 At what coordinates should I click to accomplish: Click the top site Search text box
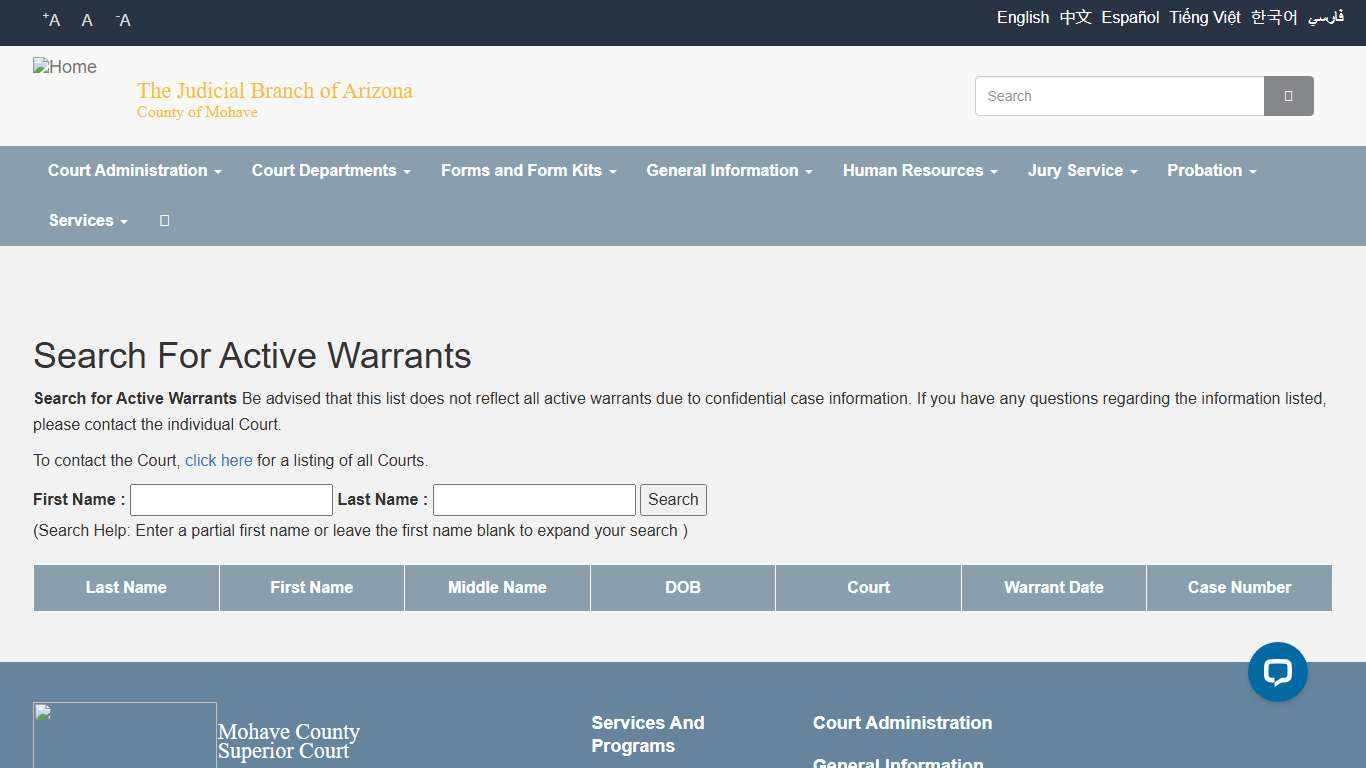[x=1119, y=96]
